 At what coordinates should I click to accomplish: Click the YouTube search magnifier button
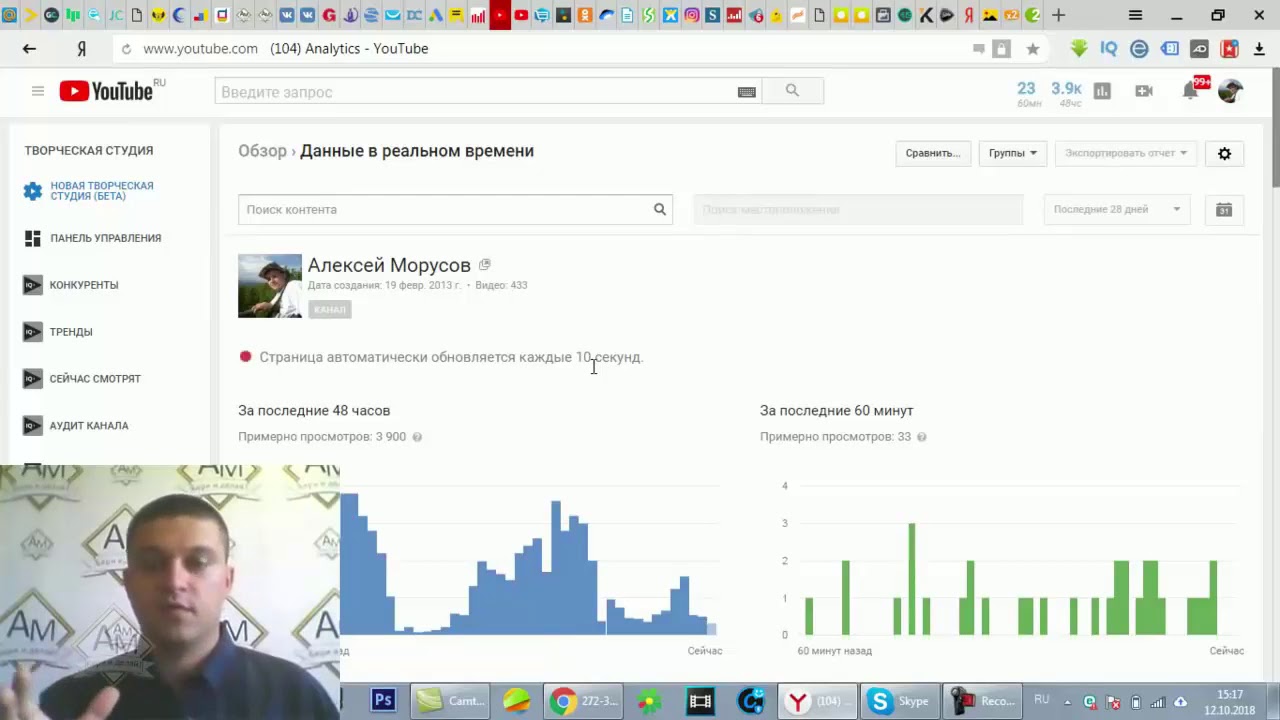pos(792,91)
